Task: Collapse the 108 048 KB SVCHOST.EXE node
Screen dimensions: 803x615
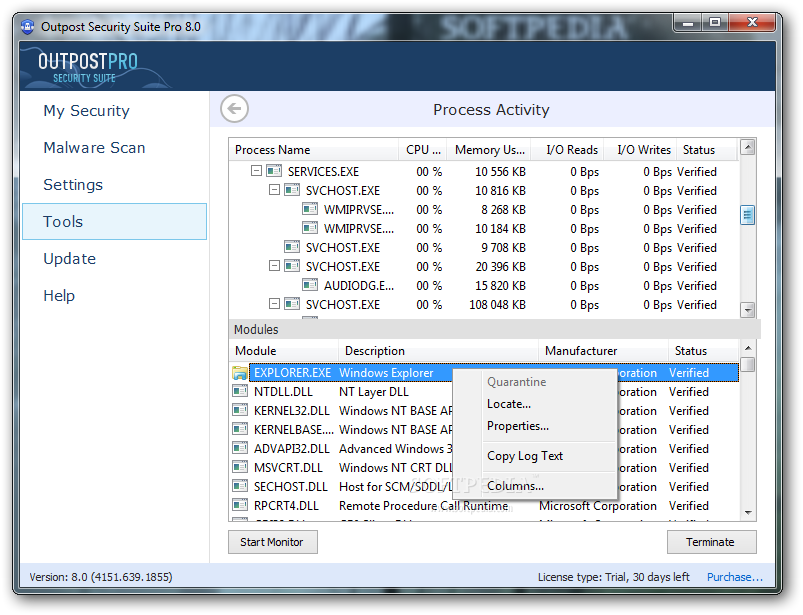Action: point(274,304)
